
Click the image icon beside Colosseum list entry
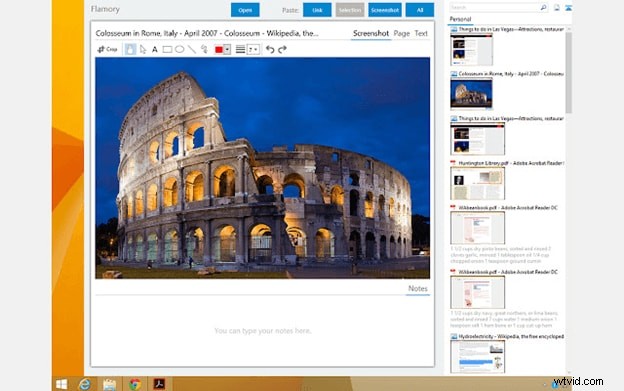454,74
